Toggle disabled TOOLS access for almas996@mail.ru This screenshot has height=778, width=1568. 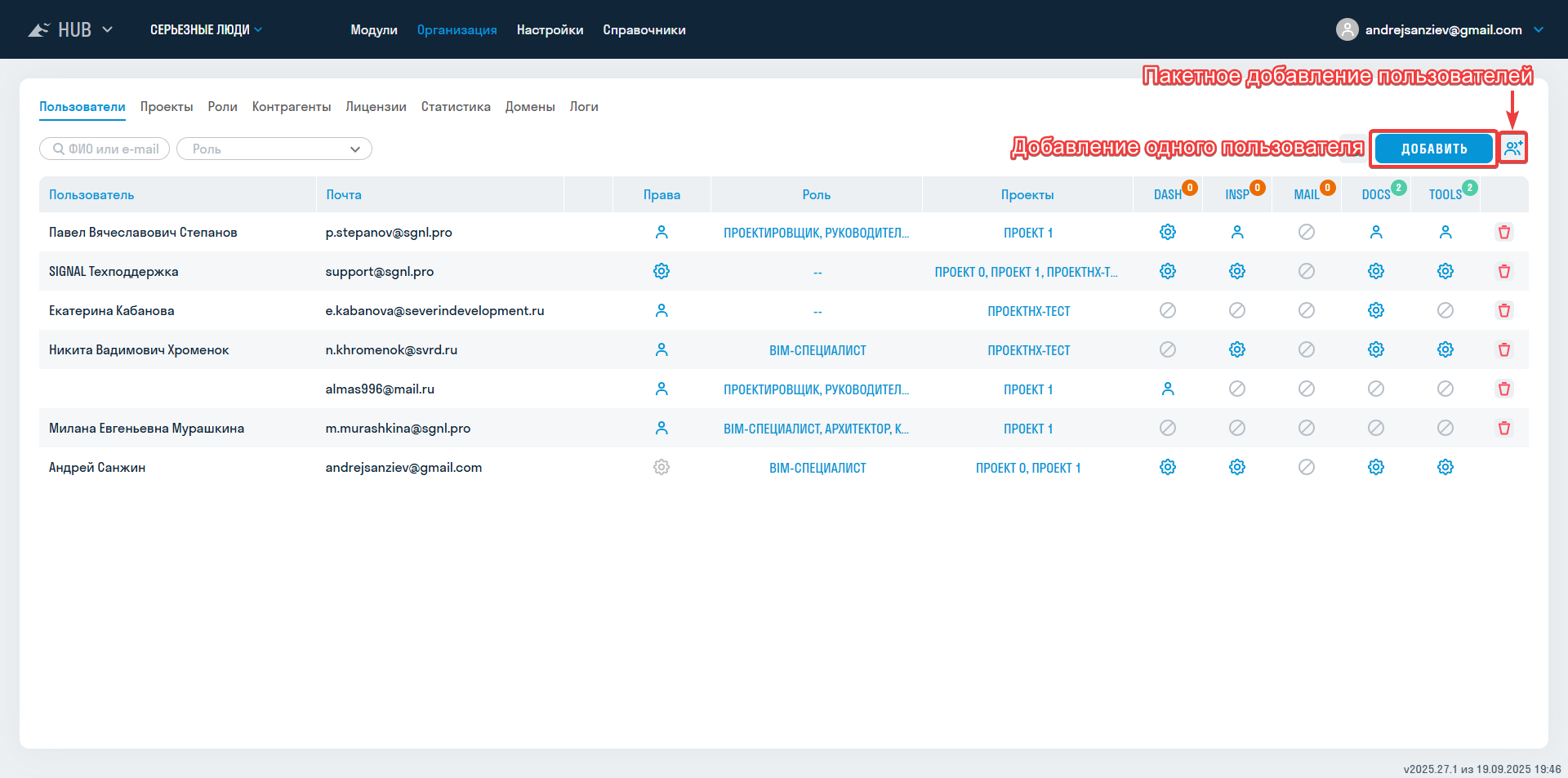(x=1445, y=389)
